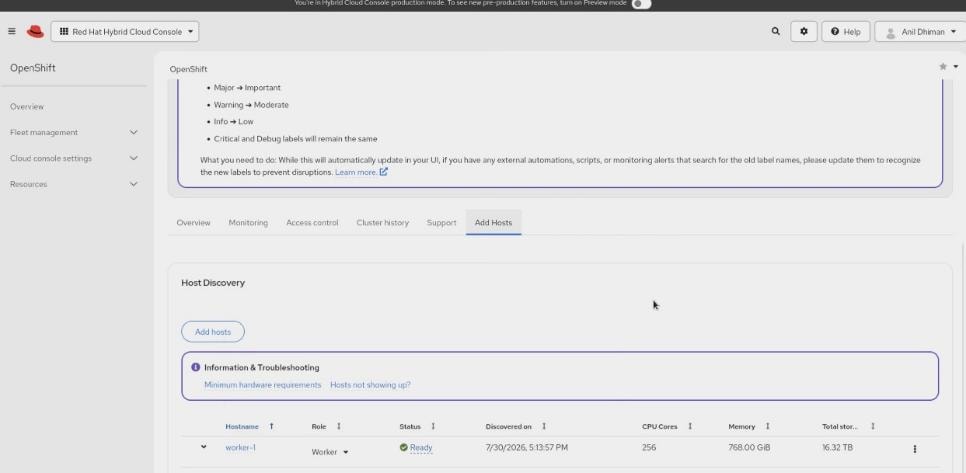The image size is (966, 473).
Task: Click the OpenShift breadcrumb heading
Action: tap(189, 69)
